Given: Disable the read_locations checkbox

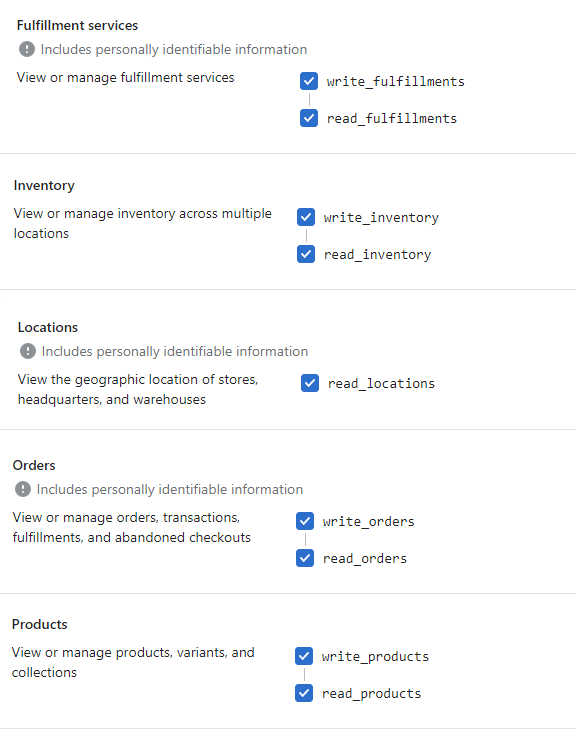Looking at the screenshot, I should coord(310,383).
